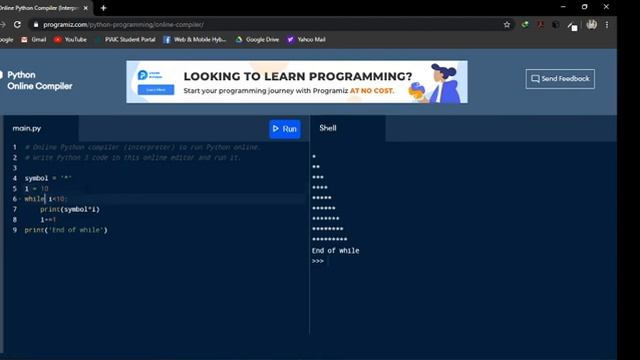The height and width of the screenshot is (360, 640).
Task: Click the lock icon in the address bar
Action: pyautogui.click(x=36, y=24)
